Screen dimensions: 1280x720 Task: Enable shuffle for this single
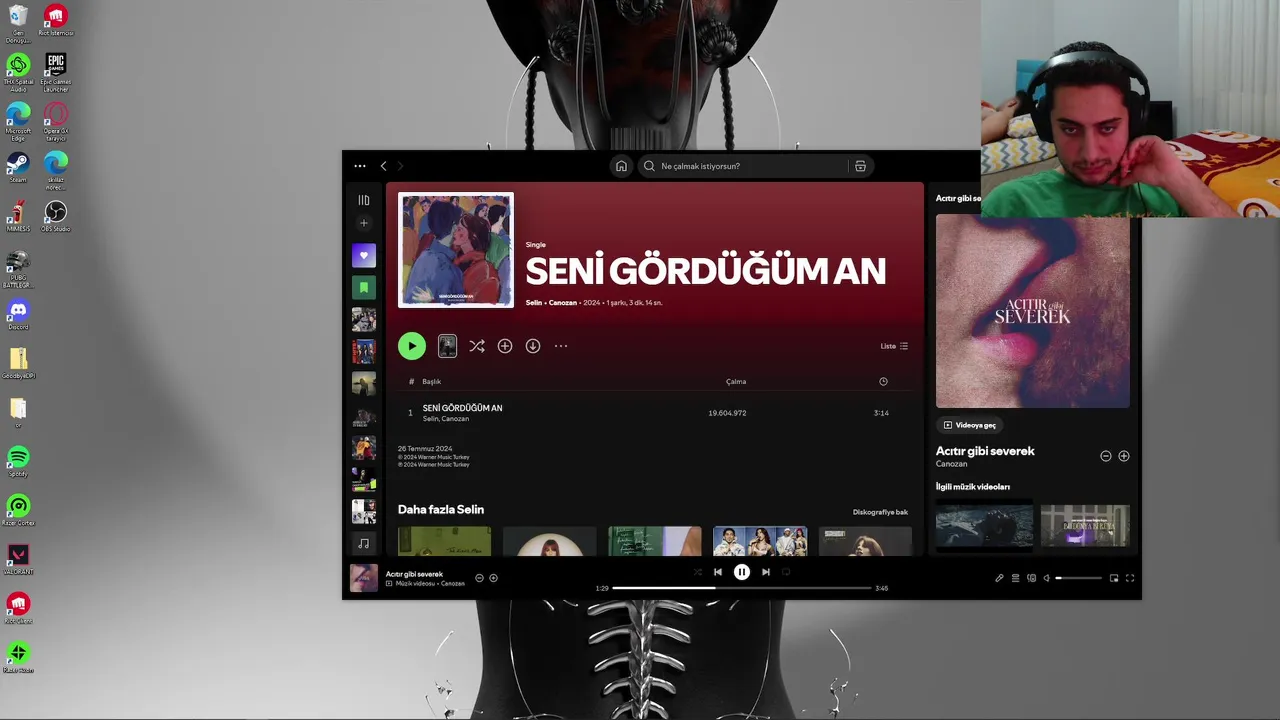477,346
